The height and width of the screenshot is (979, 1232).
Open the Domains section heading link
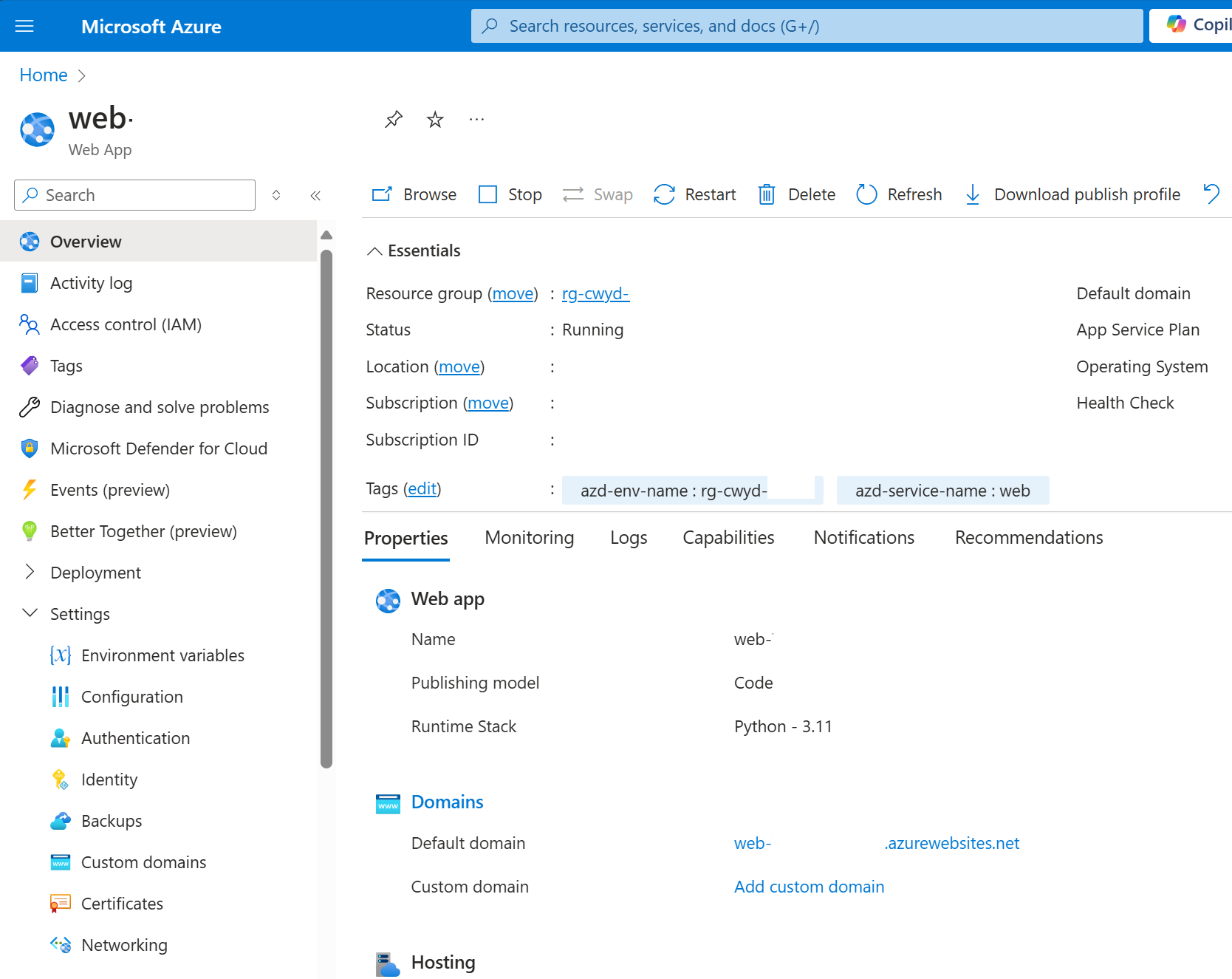[x=447, y=802]
